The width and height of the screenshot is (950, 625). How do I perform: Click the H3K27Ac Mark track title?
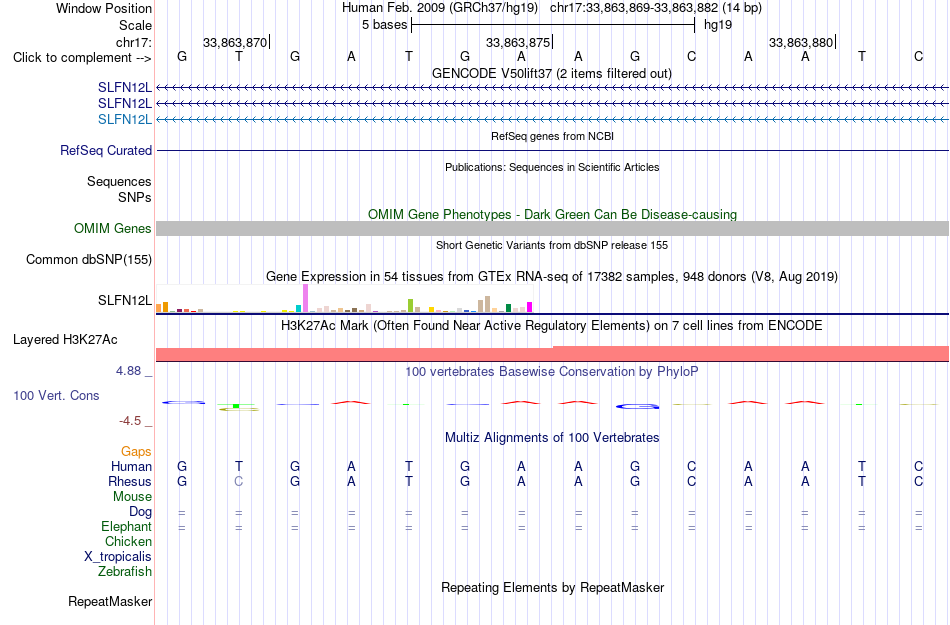coord(551,326)
